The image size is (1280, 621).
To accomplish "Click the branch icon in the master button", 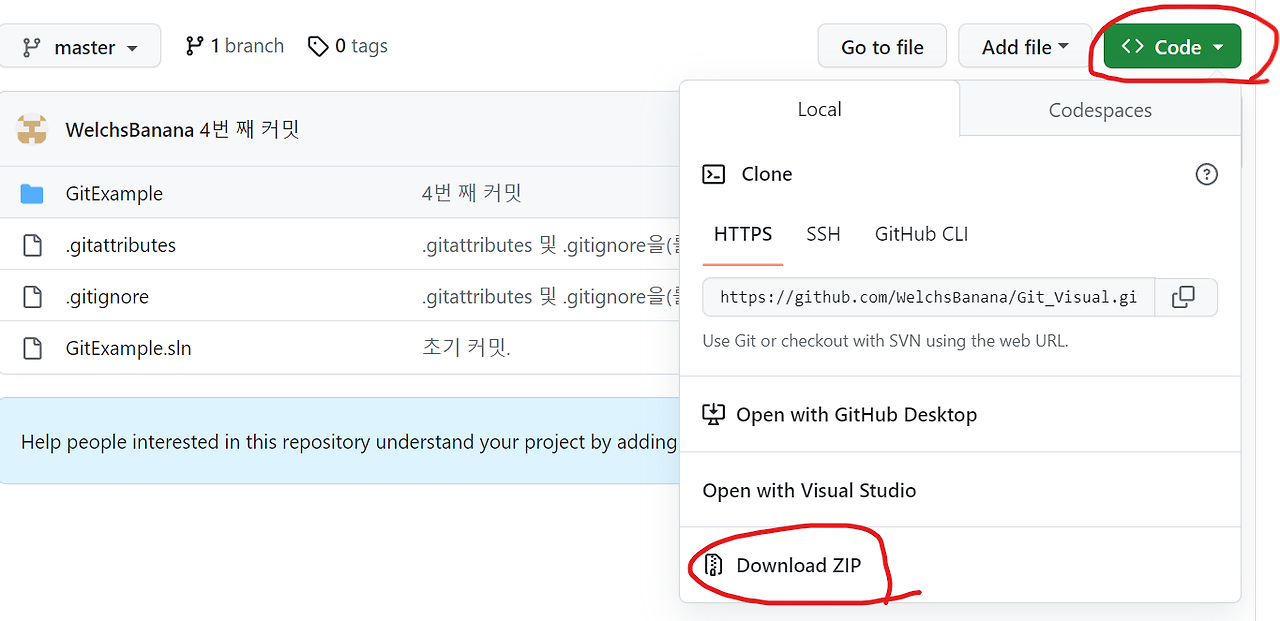I will point(32,47).
